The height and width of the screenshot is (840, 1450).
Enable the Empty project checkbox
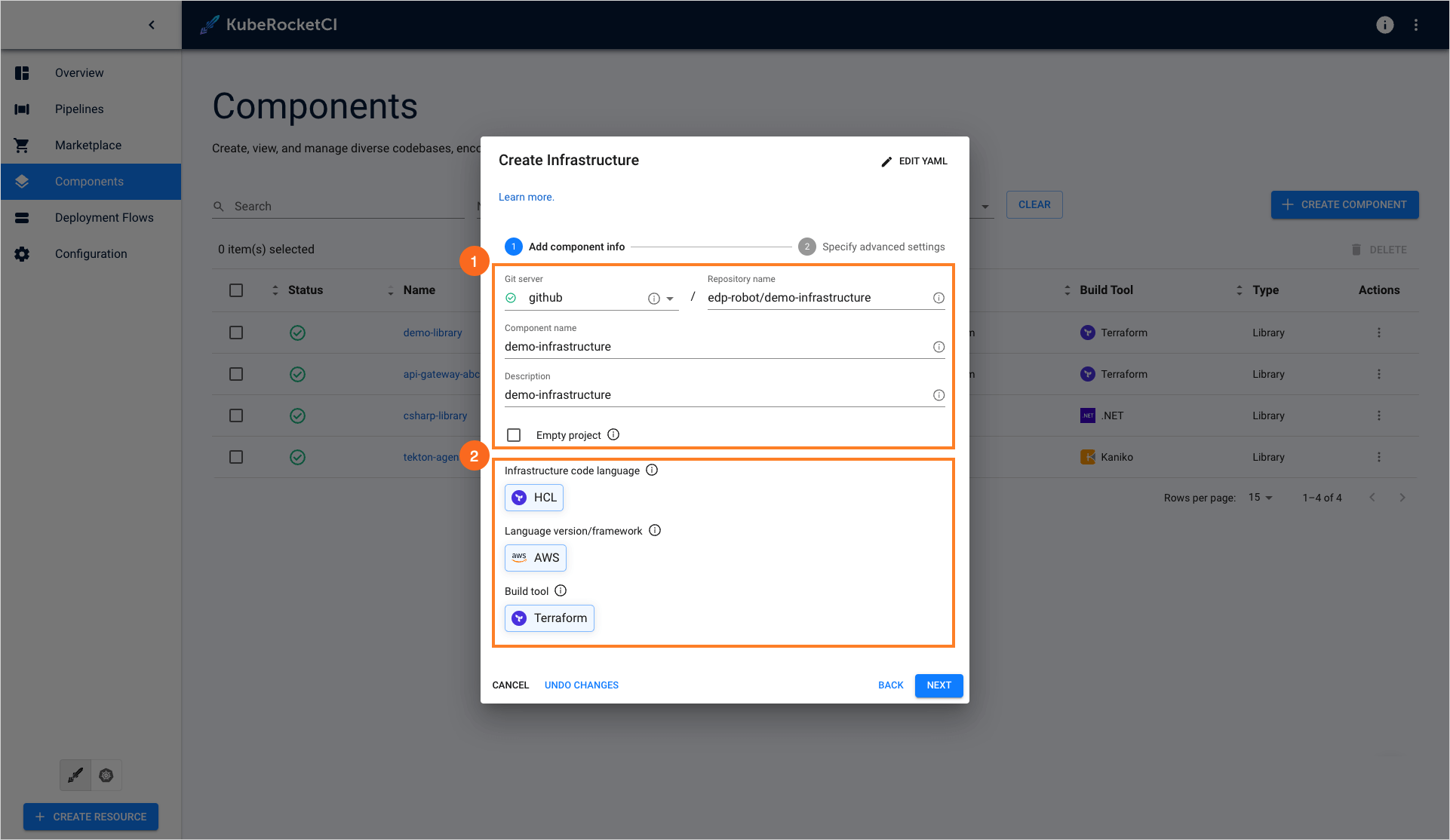click(514, 435)
